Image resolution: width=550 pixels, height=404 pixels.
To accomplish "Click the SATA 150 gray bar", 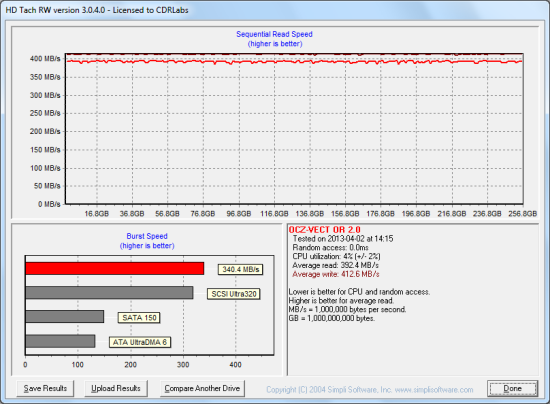I will pyautogui.click(x=65, y=317).
